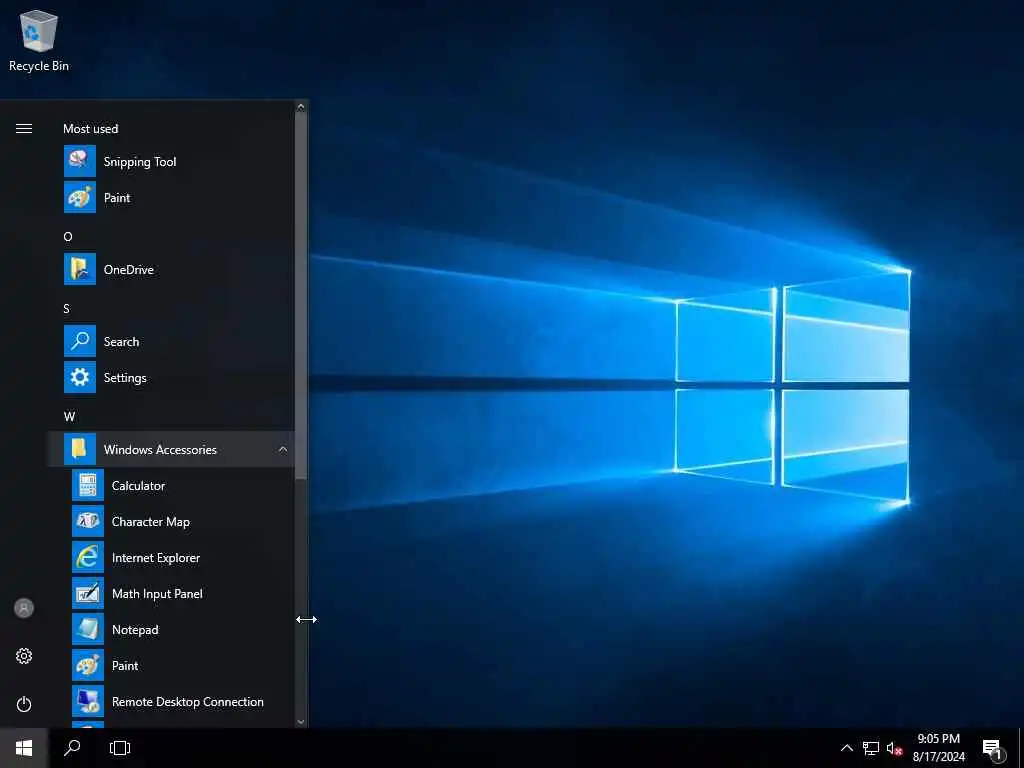Click the muted volume tray icon
The height and width of the screenshot is (768, 1024).
894,748
